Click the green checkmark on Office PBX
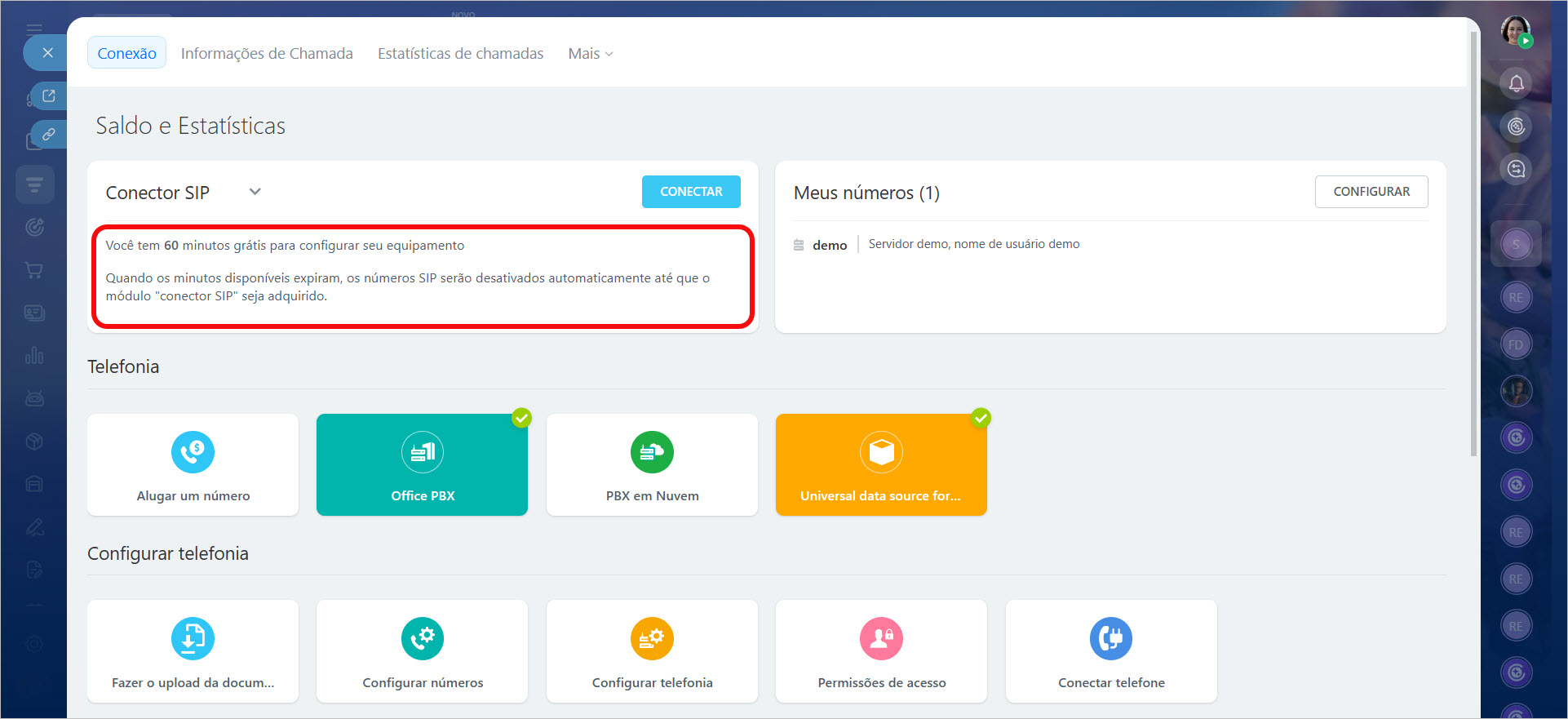The width and height of the screenshot is (1568, 719). pos(521,418)
